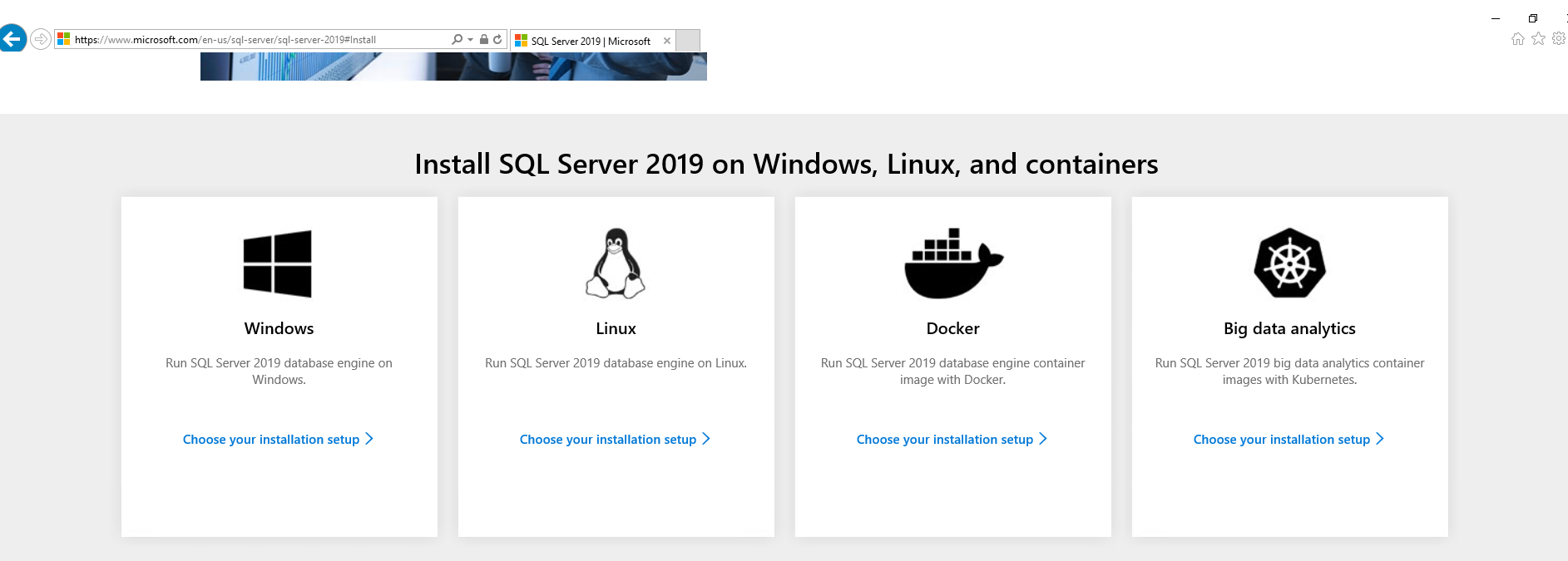Minimize the browser window
The width and height of the screenshot is (1568, 561).
tap(1496, 18)
